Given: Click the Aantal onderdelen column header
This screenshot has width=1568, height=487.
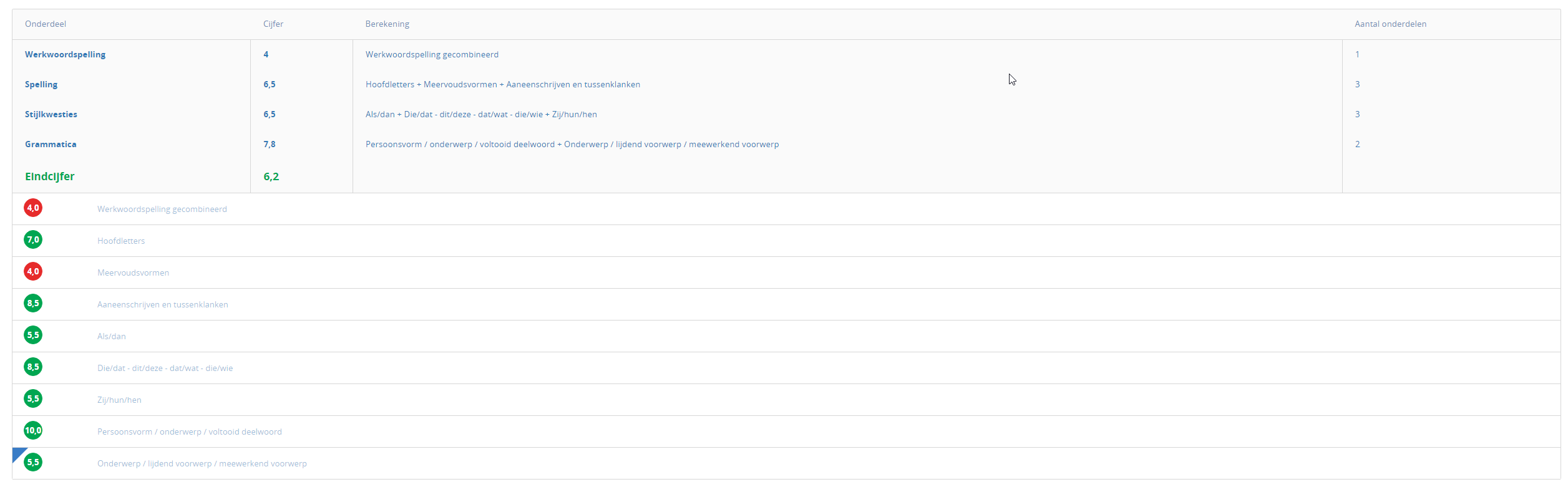Looking at the screenshot, I should click(x=1390, y=24).
